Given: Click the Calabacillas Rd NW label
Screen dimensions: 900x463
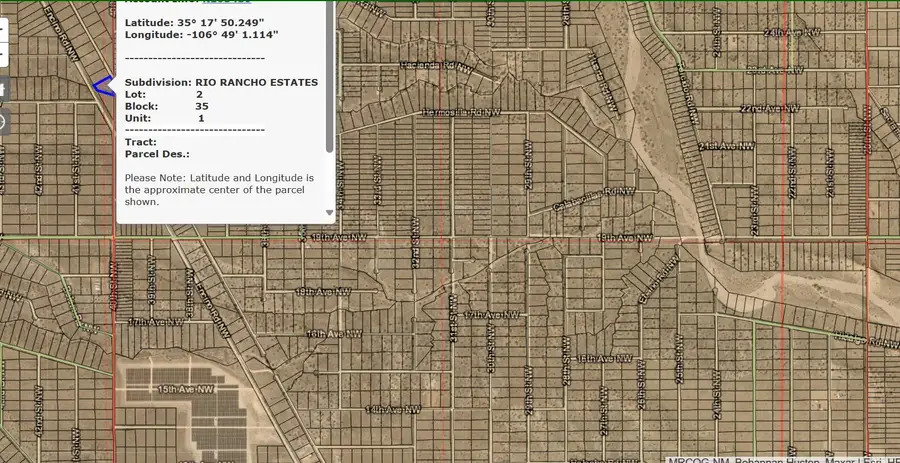Looking at the screenshot, I should tap(593, 199).
